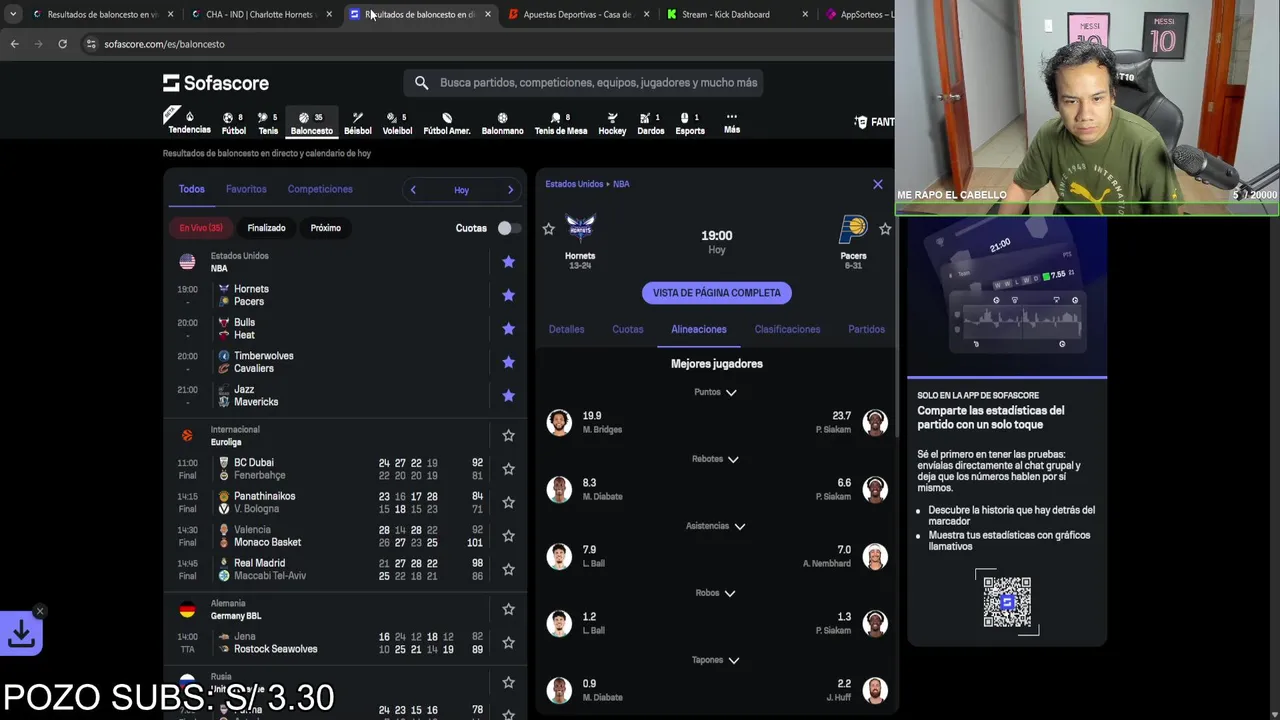This screenshot has width=1280, height=720.
Task: Filter by En Vivo (35)
Action: coord(201,228)
